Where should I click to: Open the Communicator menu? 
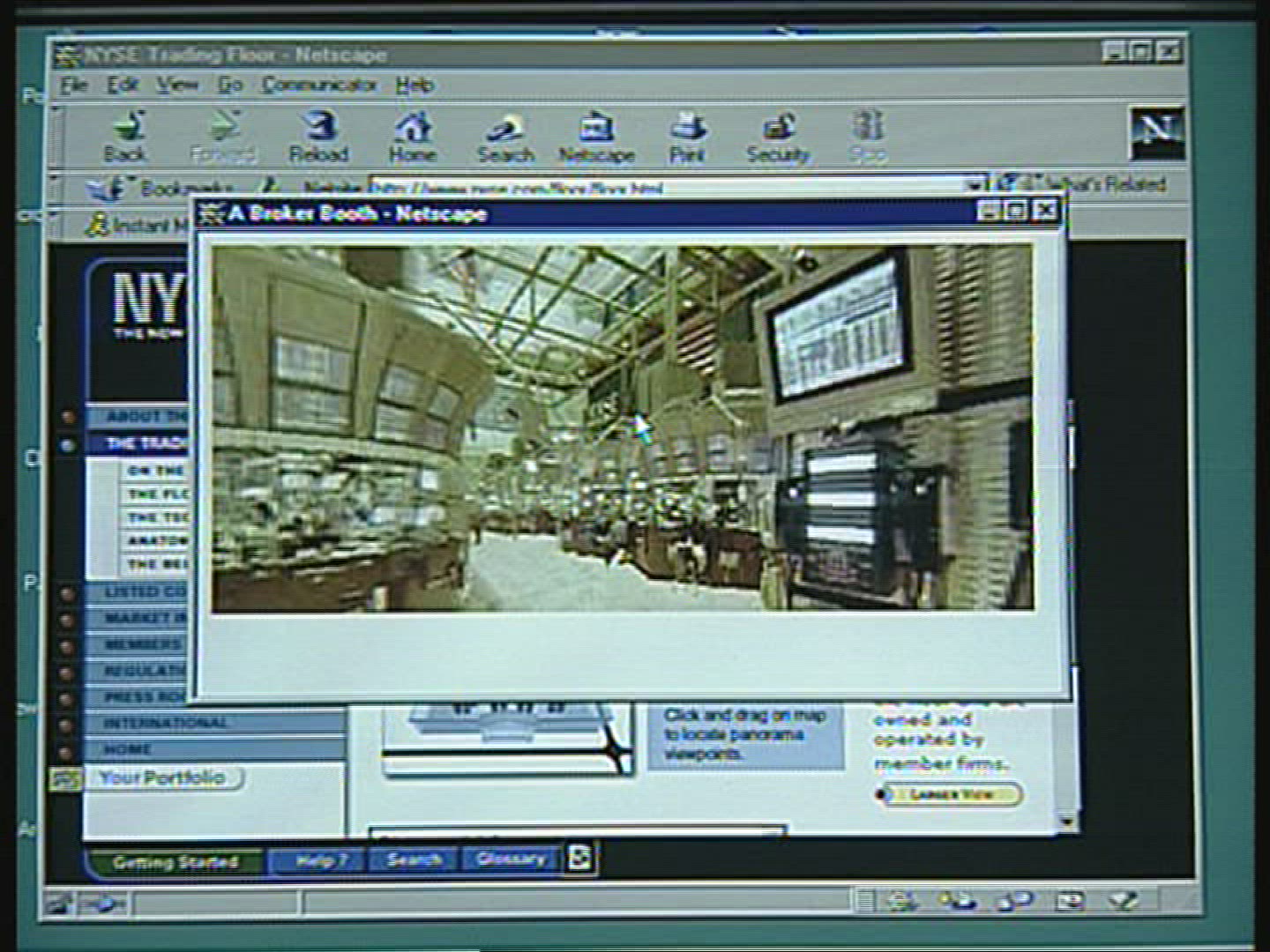(x=318, y=85)
